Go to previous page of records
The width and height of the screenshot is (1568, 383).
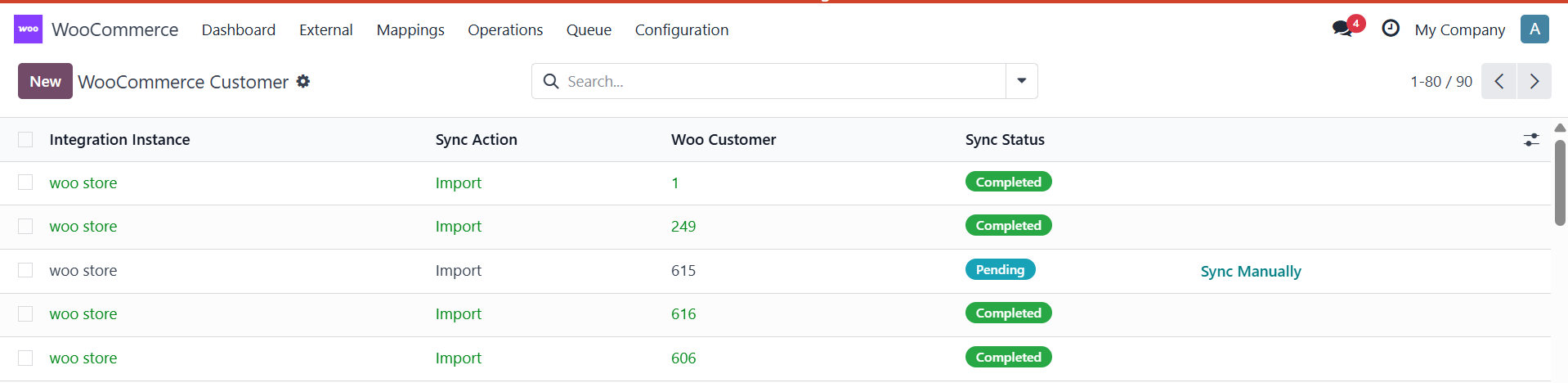pos(1499,81)
